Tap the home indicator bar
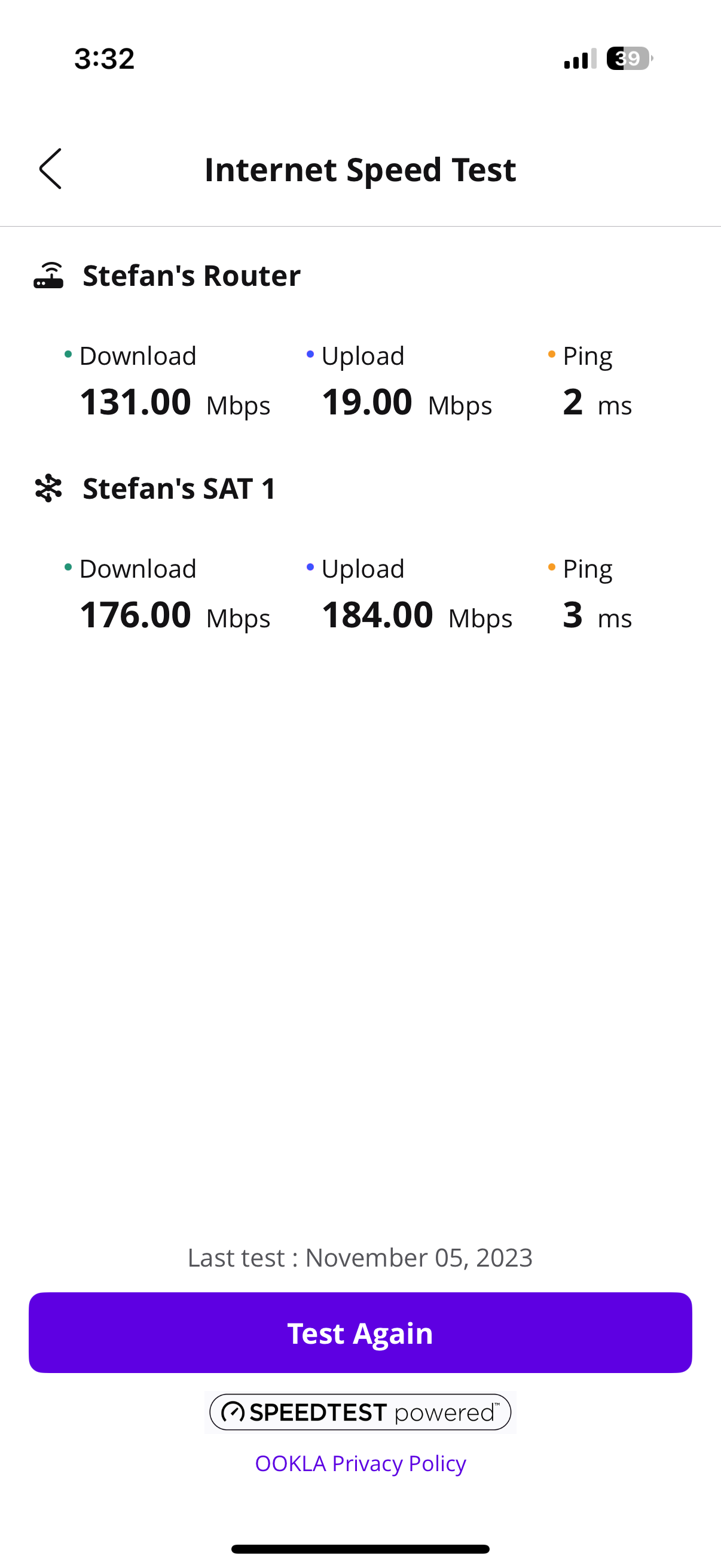 [x=360, y=1548]
